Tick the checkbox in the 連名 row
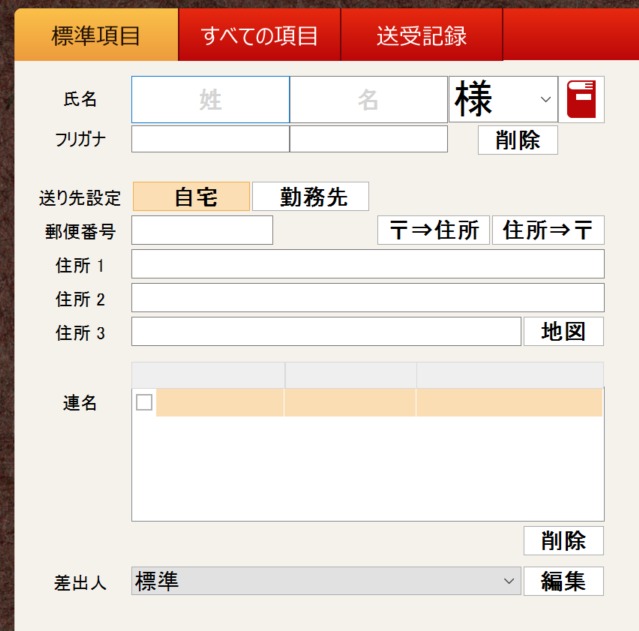 (144, 402)
